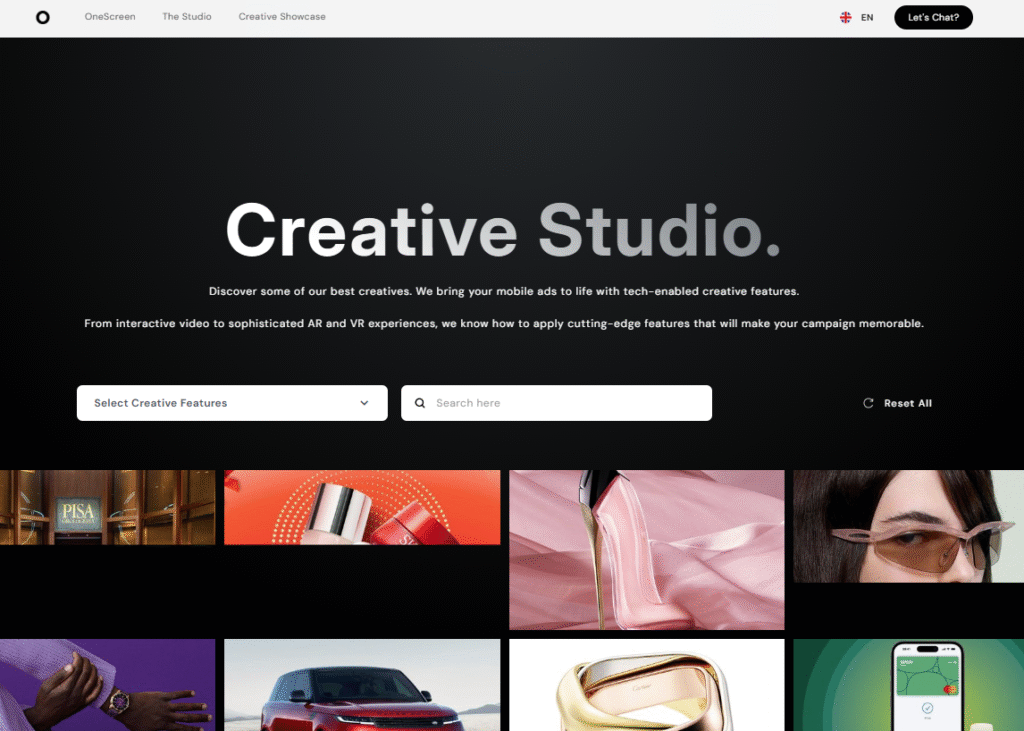Open the green phone app thumbnail
1024x731 pixels.
908,685
